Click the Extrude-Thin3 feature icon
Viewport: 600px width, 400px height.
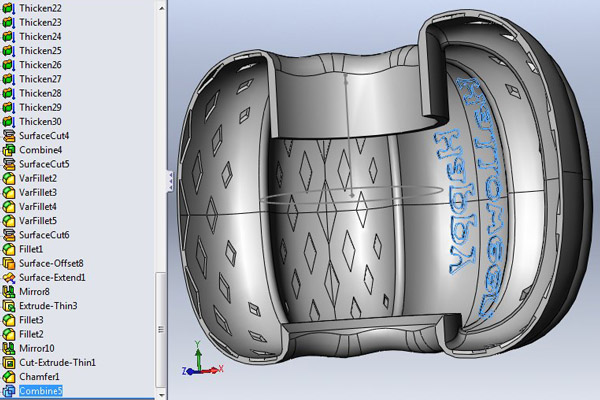click(8, 305)
